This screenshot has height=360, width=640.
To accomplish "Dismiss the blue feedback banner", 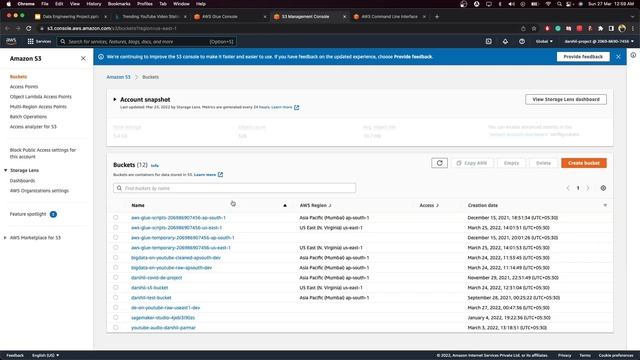I will tap(618, 57).
